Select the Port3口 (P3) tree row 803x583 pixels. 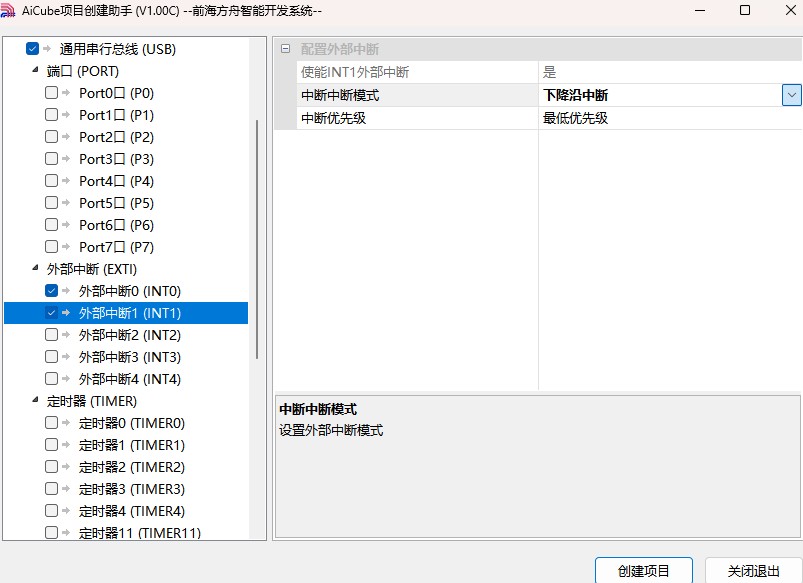(116, 159)
